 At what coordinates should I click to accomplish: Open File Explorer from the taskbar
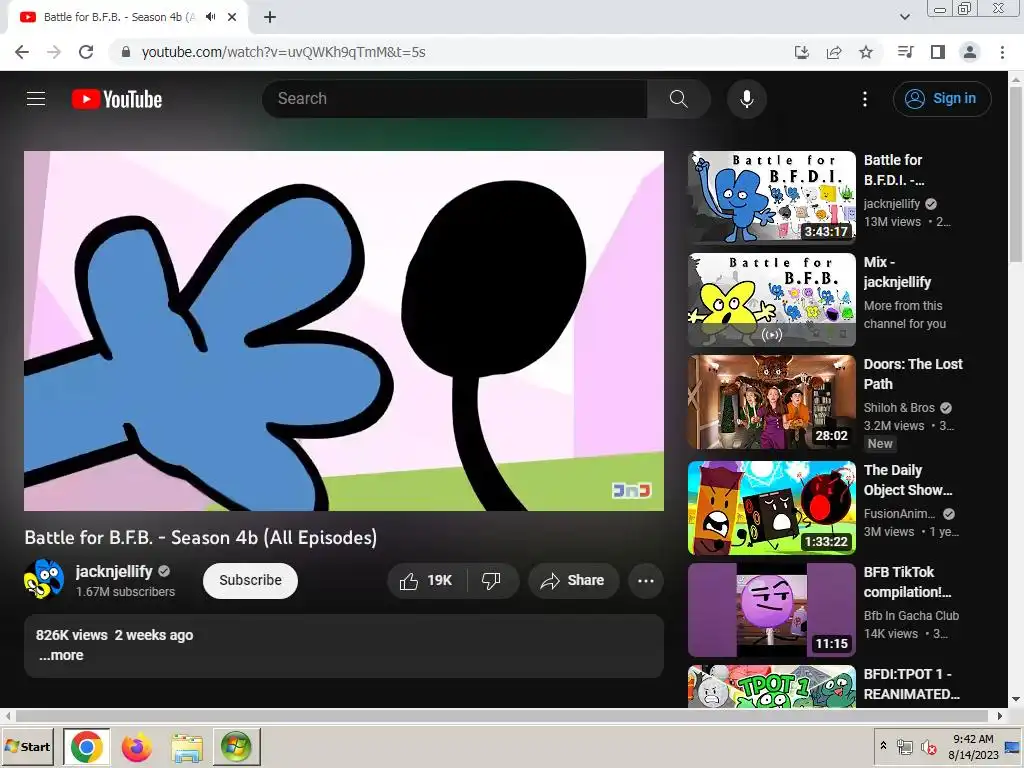[x=187, y=746]
